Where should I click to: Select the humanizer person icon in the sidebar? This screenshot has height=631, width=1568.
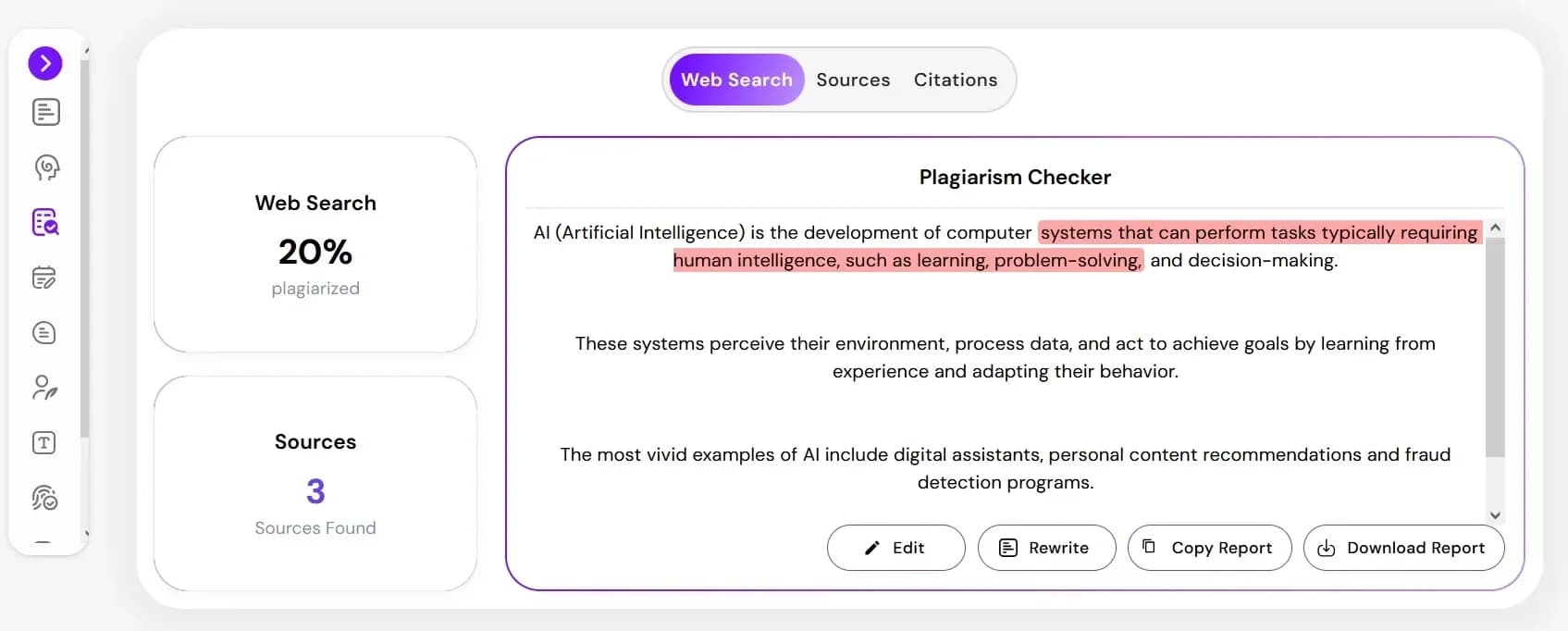point(44,387)
